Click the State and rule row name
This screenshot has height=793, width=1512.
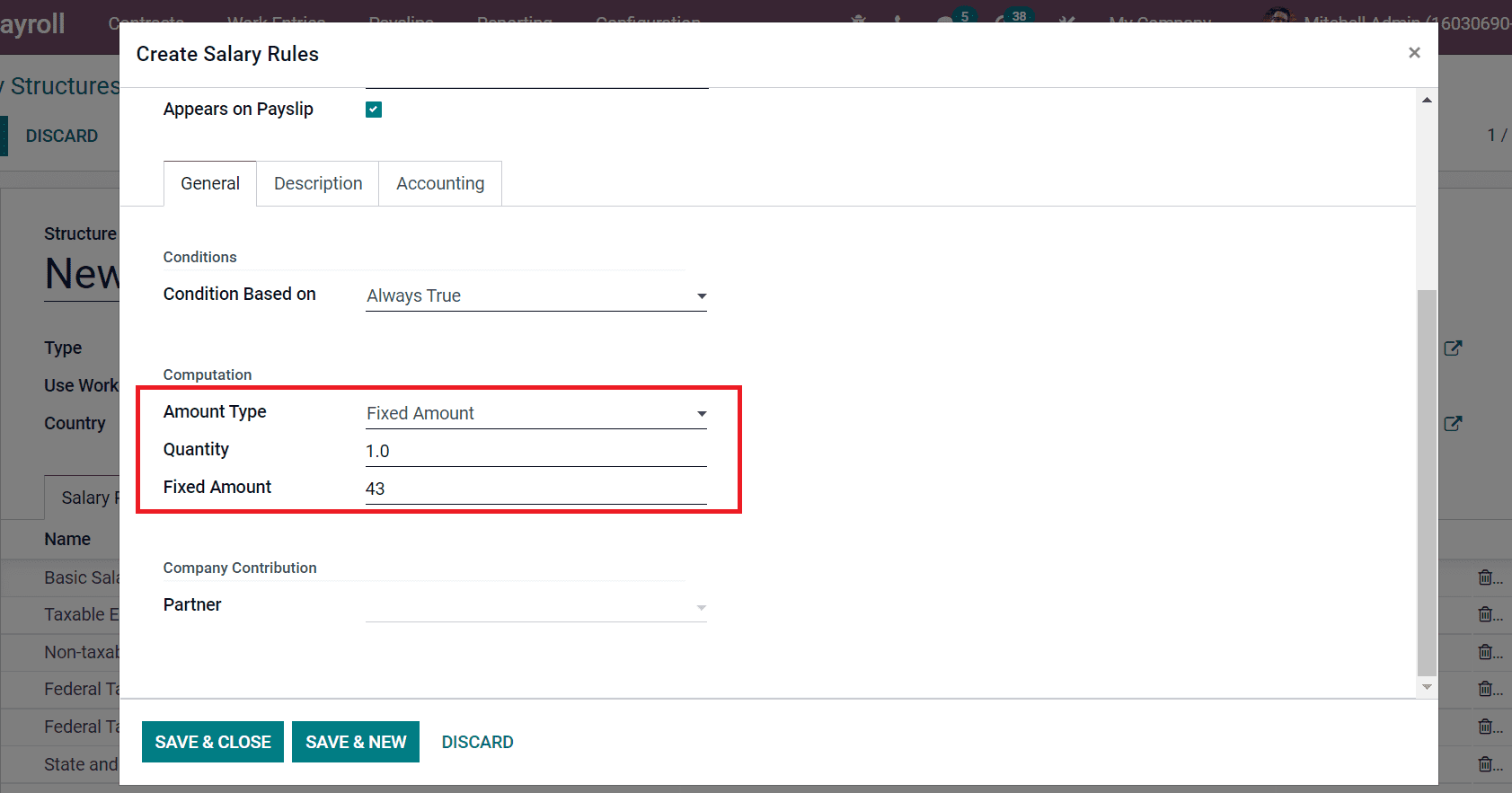tap(82, 764)
